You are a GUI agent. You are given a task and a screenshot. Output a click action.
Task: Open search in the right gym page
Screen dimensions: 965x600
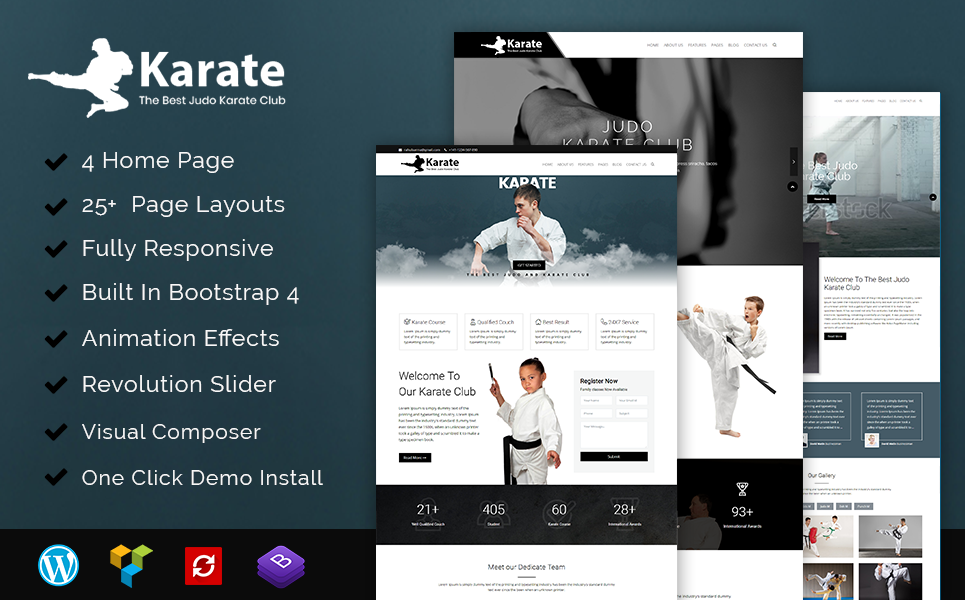(921, 101)
